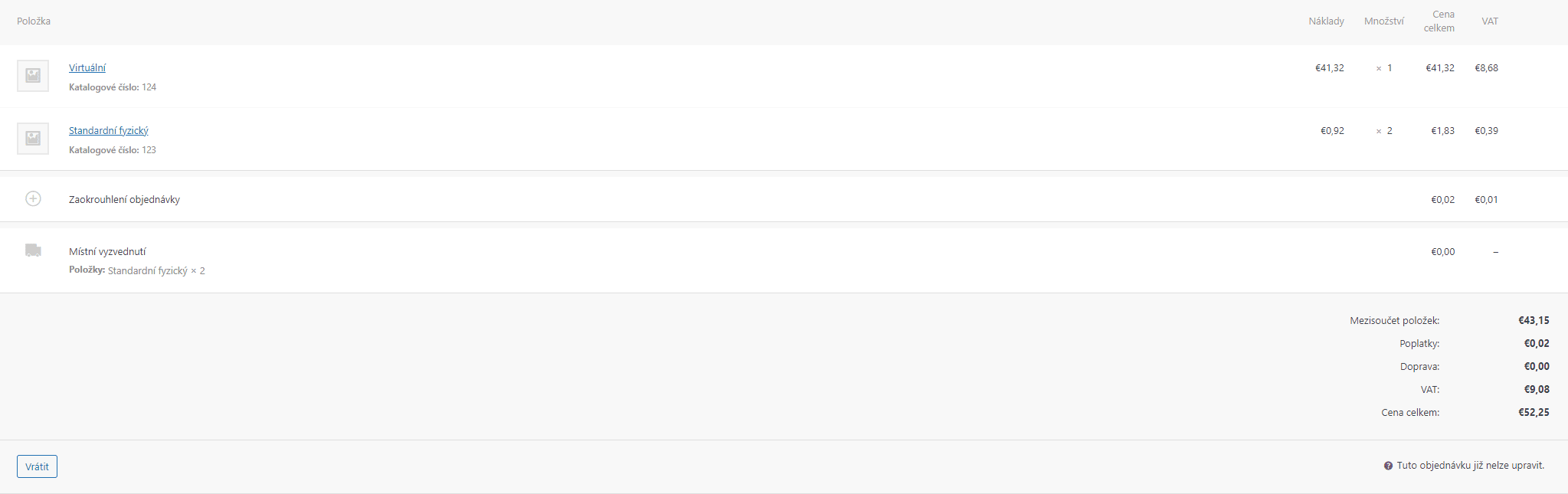Select the Zaokrouhlení objednávky fee row label
Screen dimensions: 1568x494
(x=124, y=200)
